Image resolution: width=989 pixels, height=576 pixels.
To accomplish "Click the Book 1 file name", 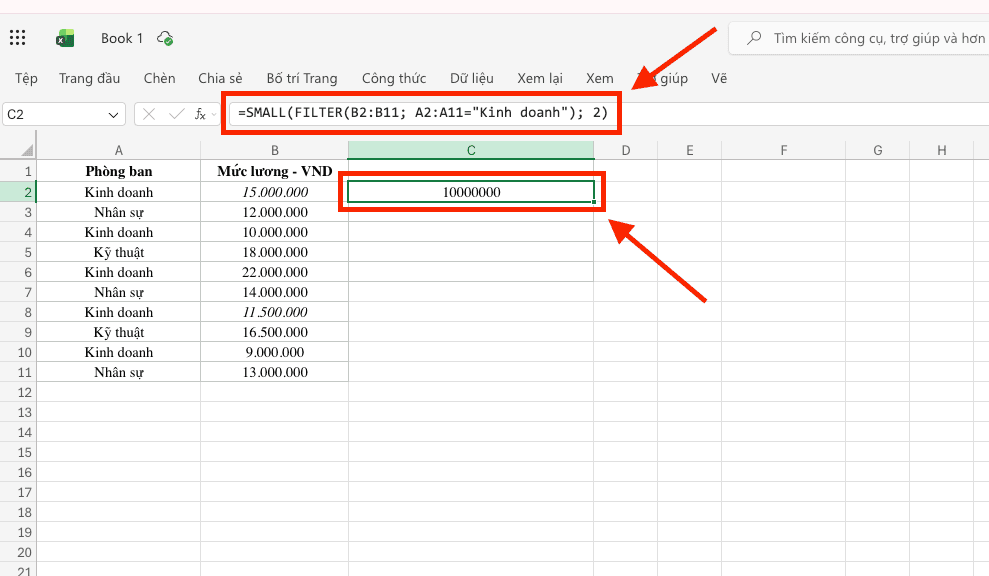I will coord(122,38).
